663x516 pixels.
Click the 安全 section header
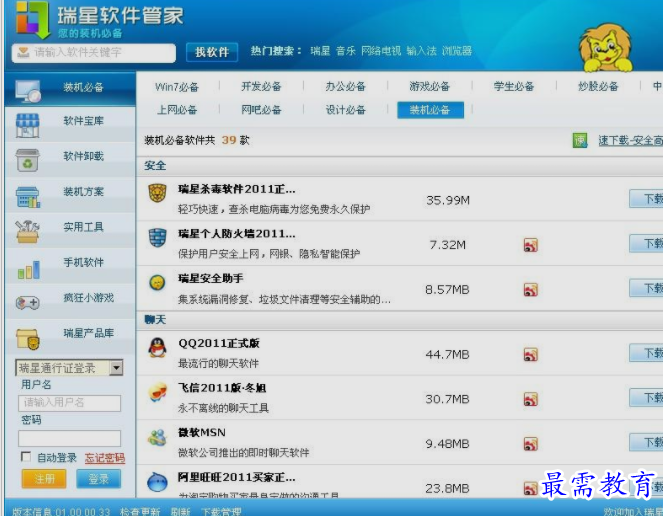(x=155, y=166)
